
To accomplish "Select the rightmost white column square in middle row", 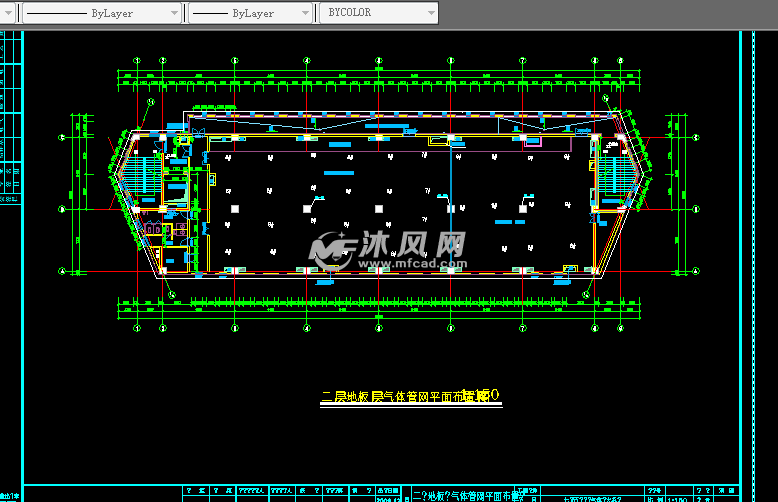I will 521,208.
